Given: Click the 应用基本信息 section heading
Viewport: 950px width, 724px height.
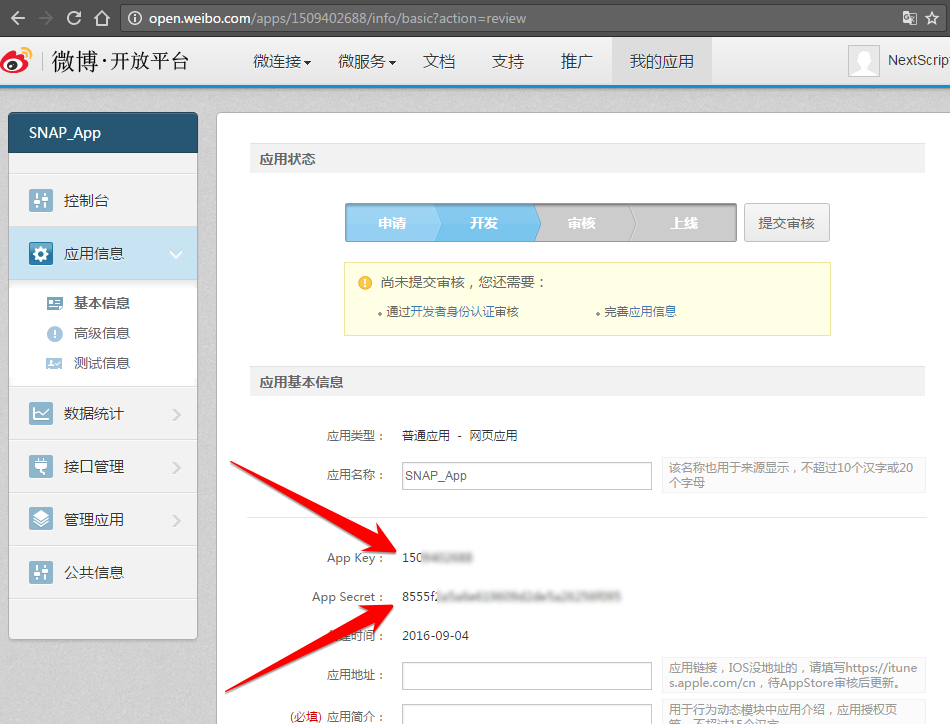Looking at the screenshot, I should [301, 382].
